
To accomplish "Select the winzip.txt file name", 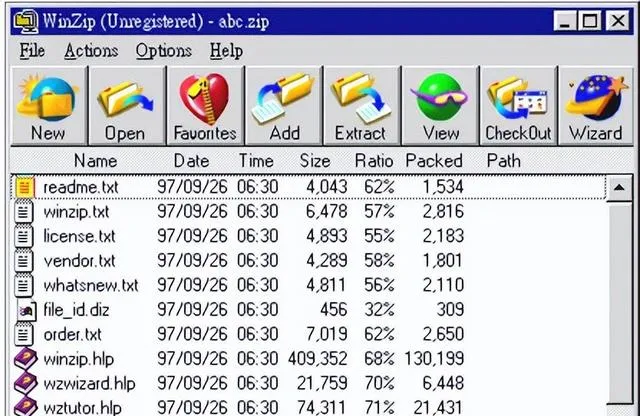I will pos(76,212).
